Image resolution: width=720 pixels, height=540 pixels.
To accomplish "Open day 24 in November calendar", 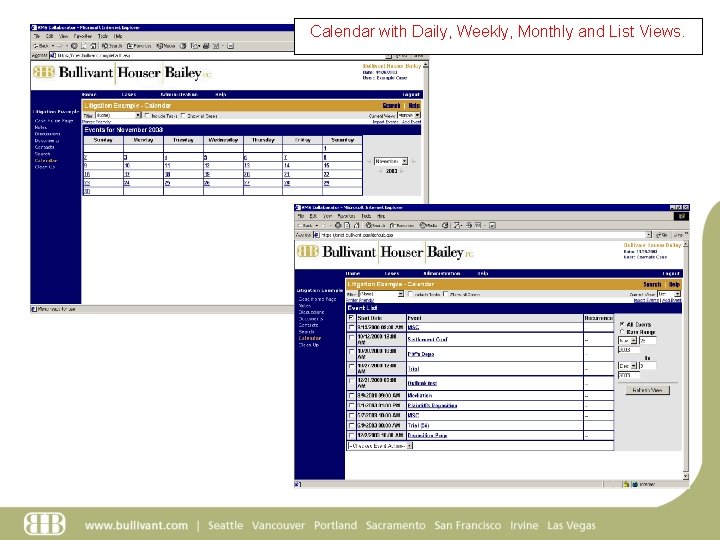I will 127,183.
